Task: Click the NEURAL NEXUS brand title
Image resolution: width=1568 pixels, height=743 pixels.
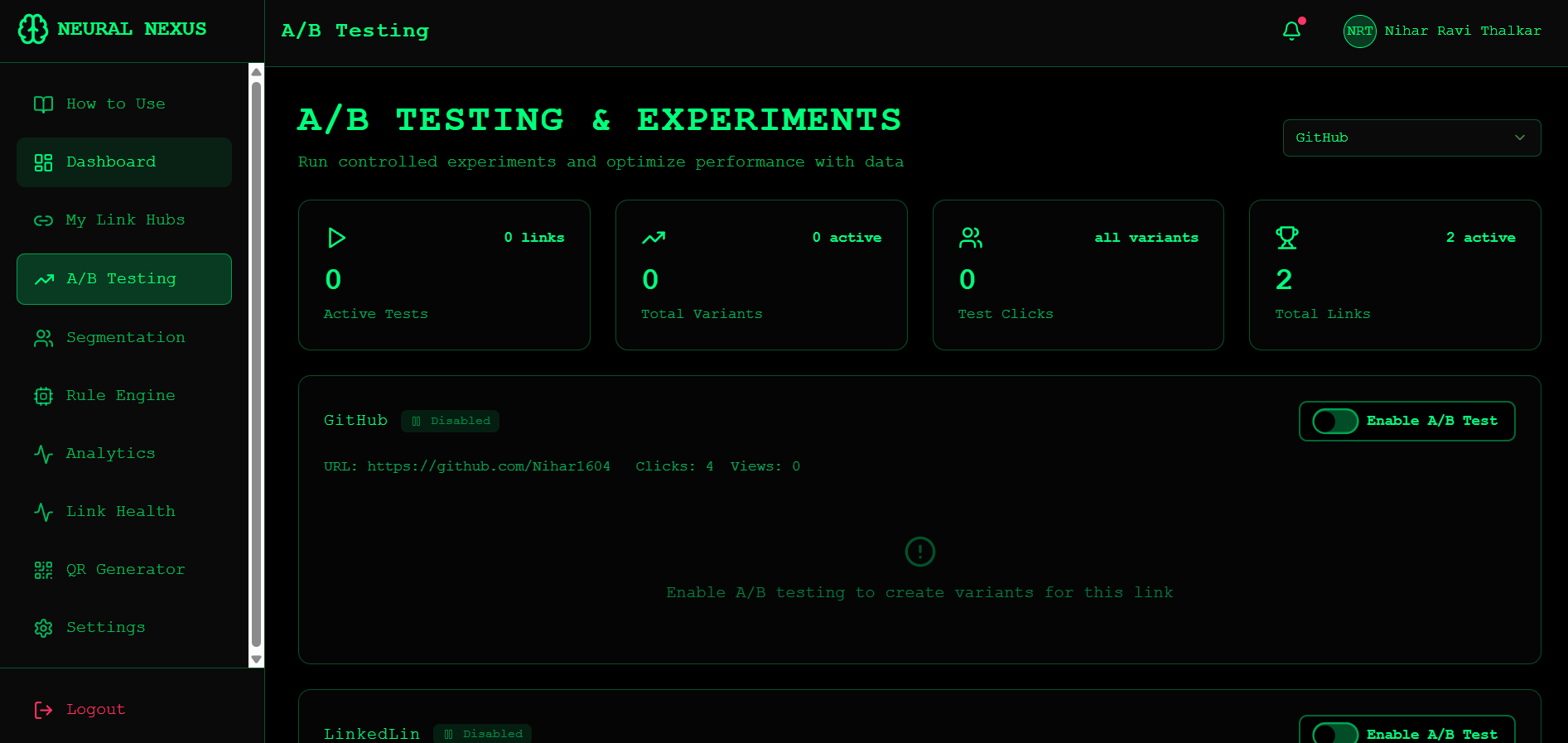Action: pos(132,29)
